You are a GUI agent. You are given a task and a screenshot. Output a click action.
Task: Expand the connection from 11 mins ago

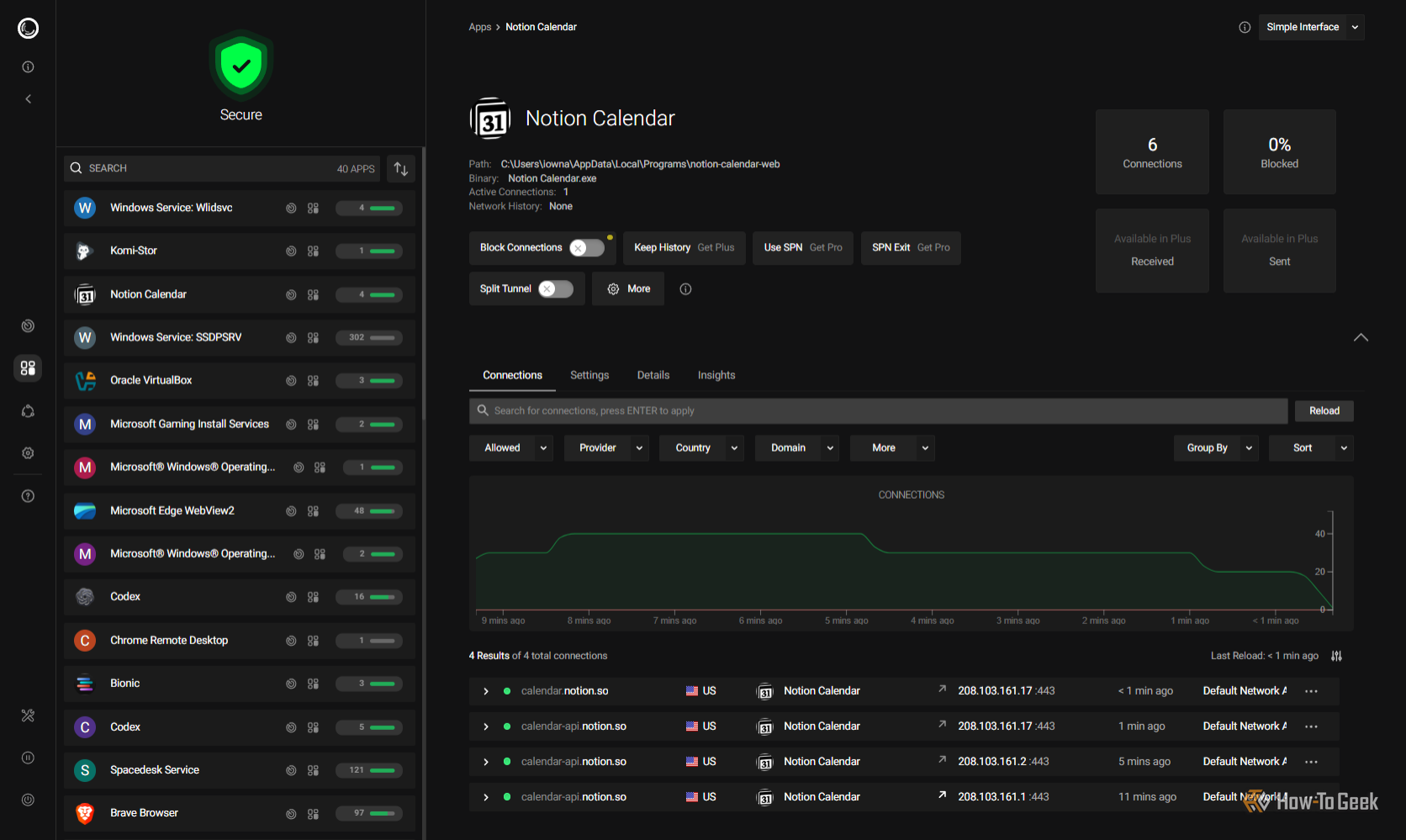pos(486,797)
